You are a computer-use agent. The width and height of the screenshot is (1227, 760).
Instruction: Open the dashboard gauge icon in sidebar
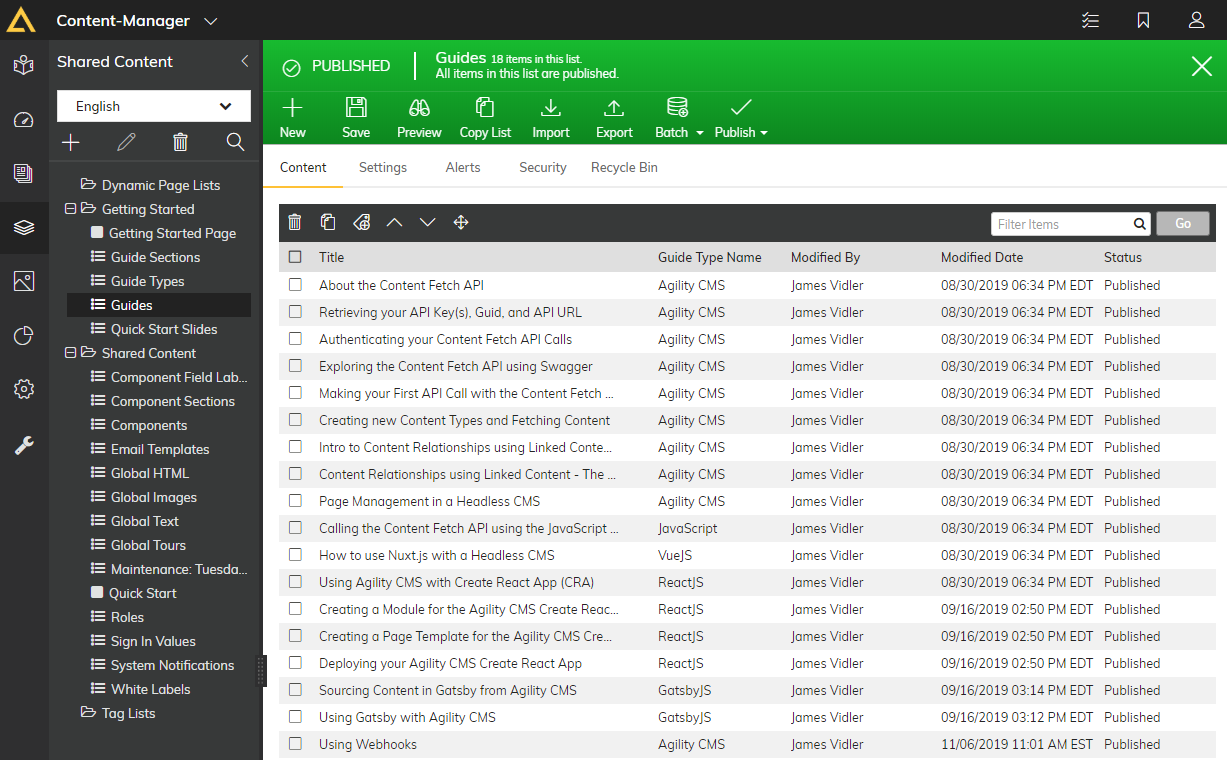tap(24, 120)
